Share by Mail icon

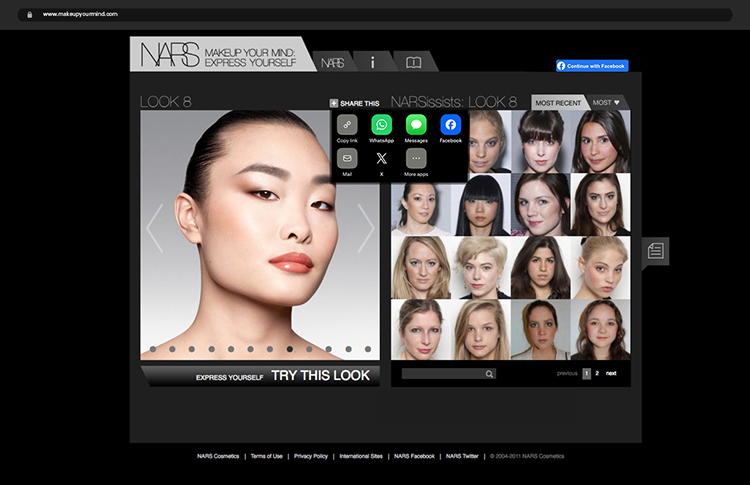click(x=347, y=158)
